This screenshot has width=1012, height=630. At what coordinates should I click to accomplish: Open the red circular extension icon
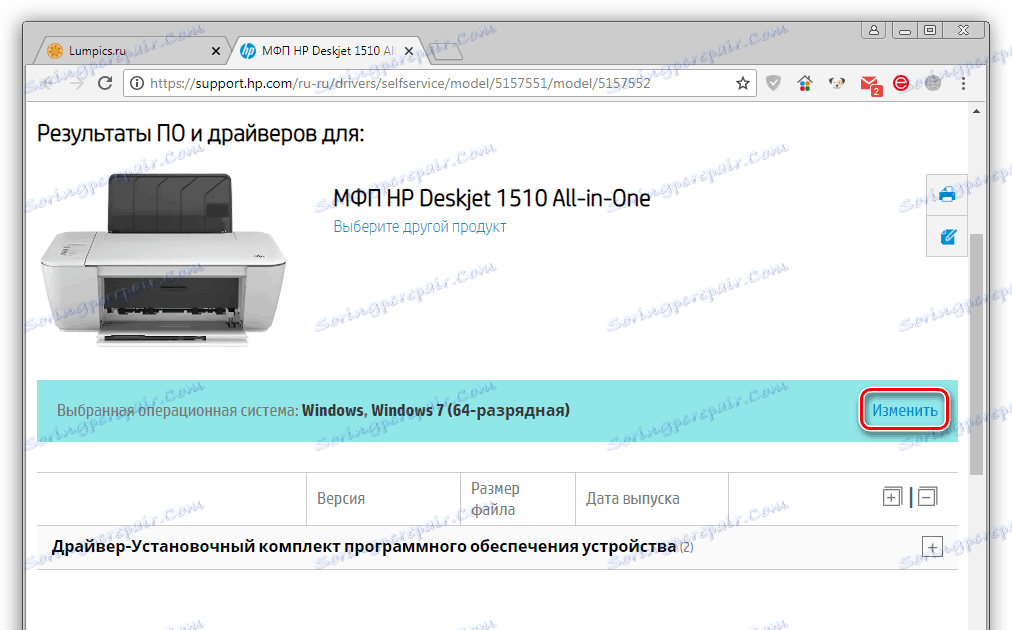point(901,83)
